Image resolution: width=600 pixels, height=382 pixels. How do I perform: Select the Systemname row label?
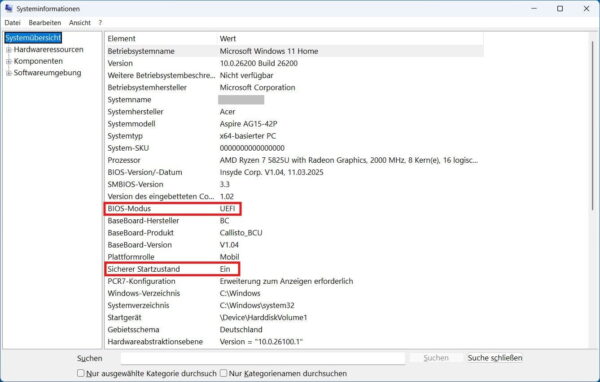(129, 100)
